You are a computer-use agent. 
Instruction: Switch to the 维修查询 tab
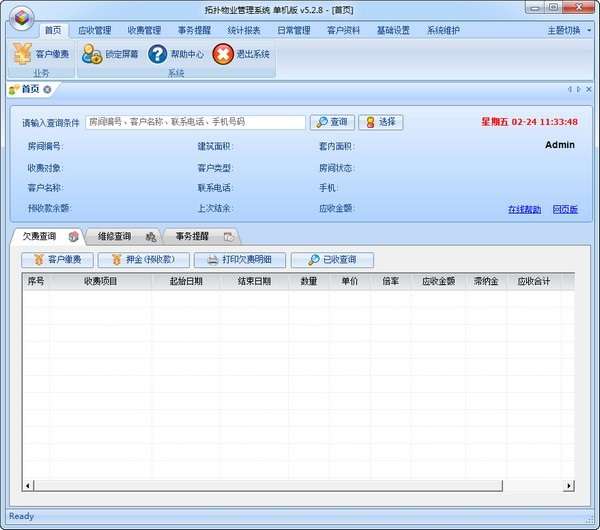tap(114, 237)
